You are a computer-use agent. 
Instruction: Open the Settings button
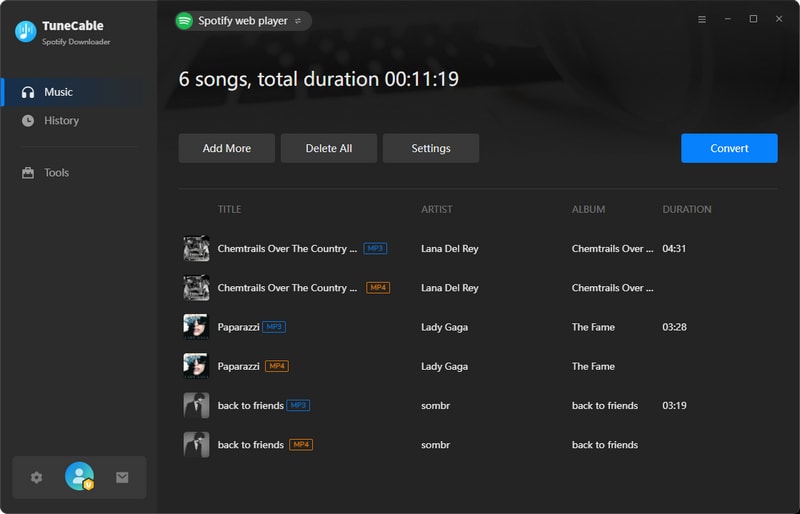point(431,148)
